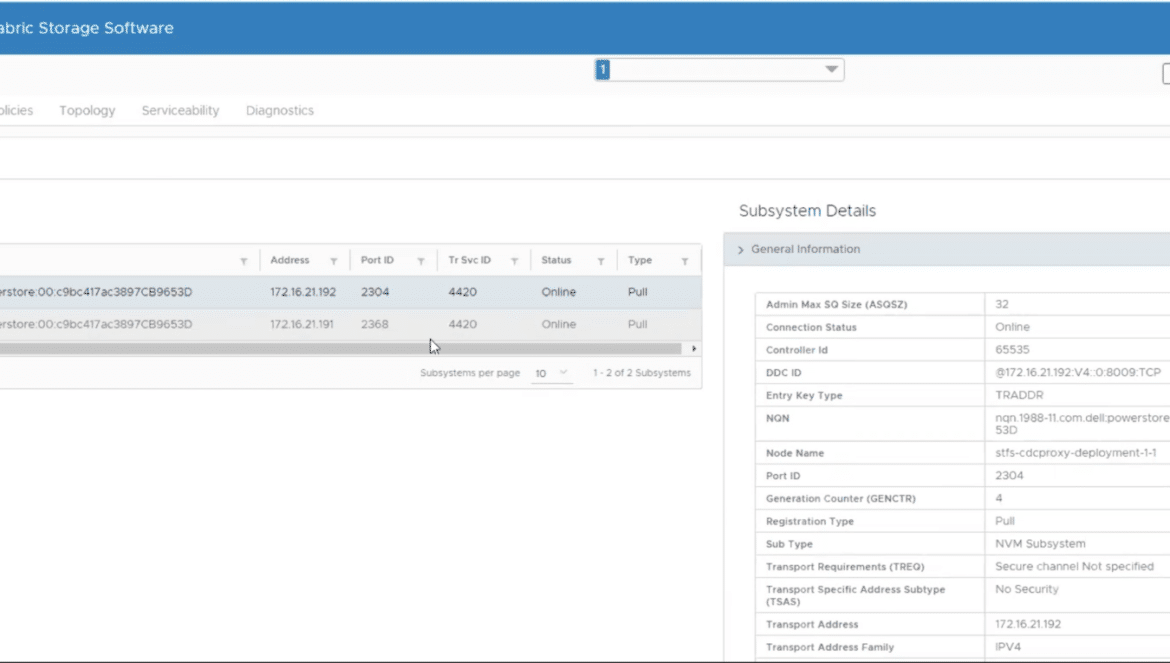Image resolution: width=1170 pixels, height=663 pixels.
Task: Click the Subsystem Details heading
Action: pyautogui.click(x=807, y=211)
